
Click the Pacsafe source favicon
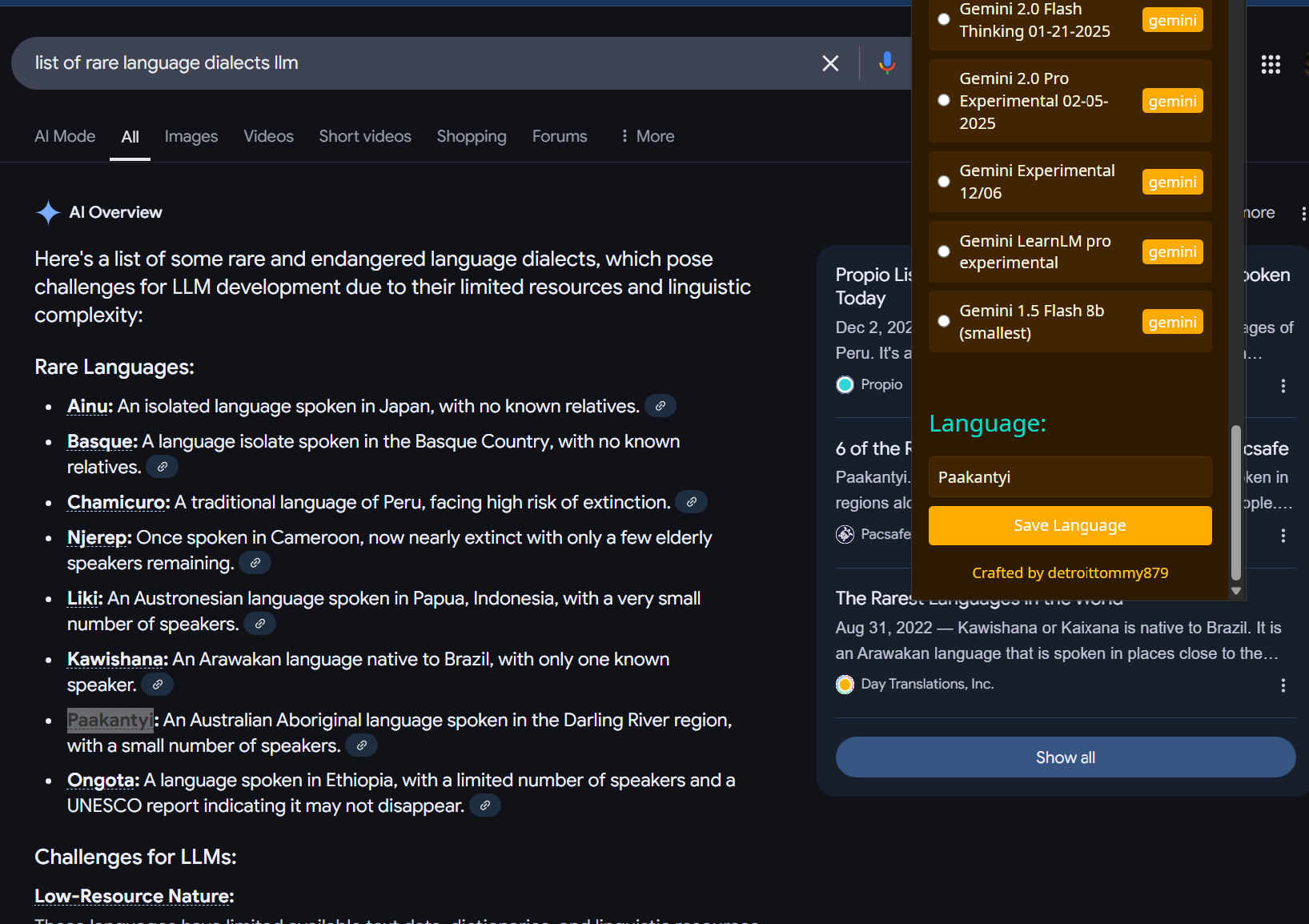pos(845,534)
